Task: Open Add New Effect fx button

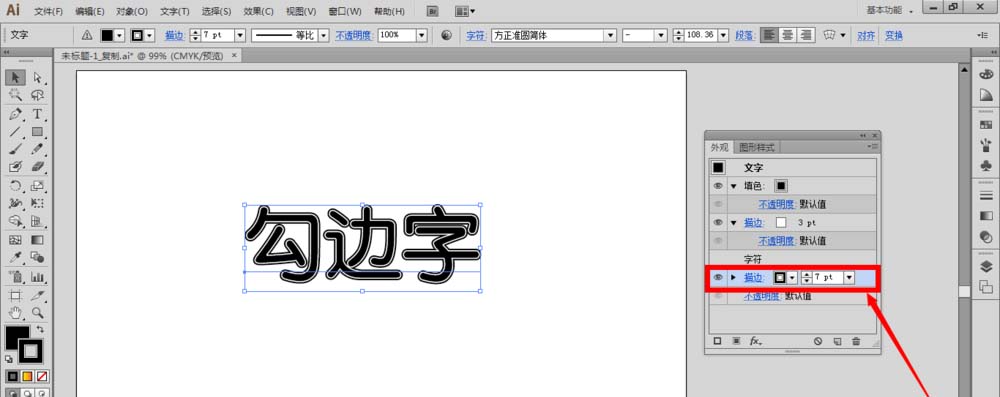Action: 756,341
